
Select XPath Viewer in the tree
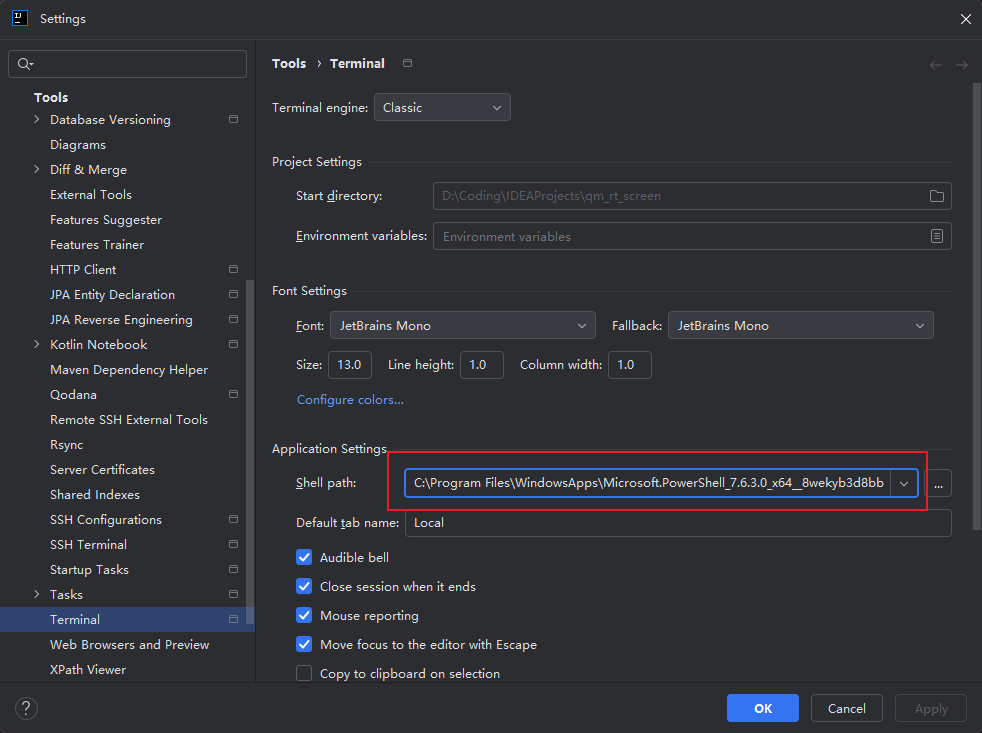(88, 670)
